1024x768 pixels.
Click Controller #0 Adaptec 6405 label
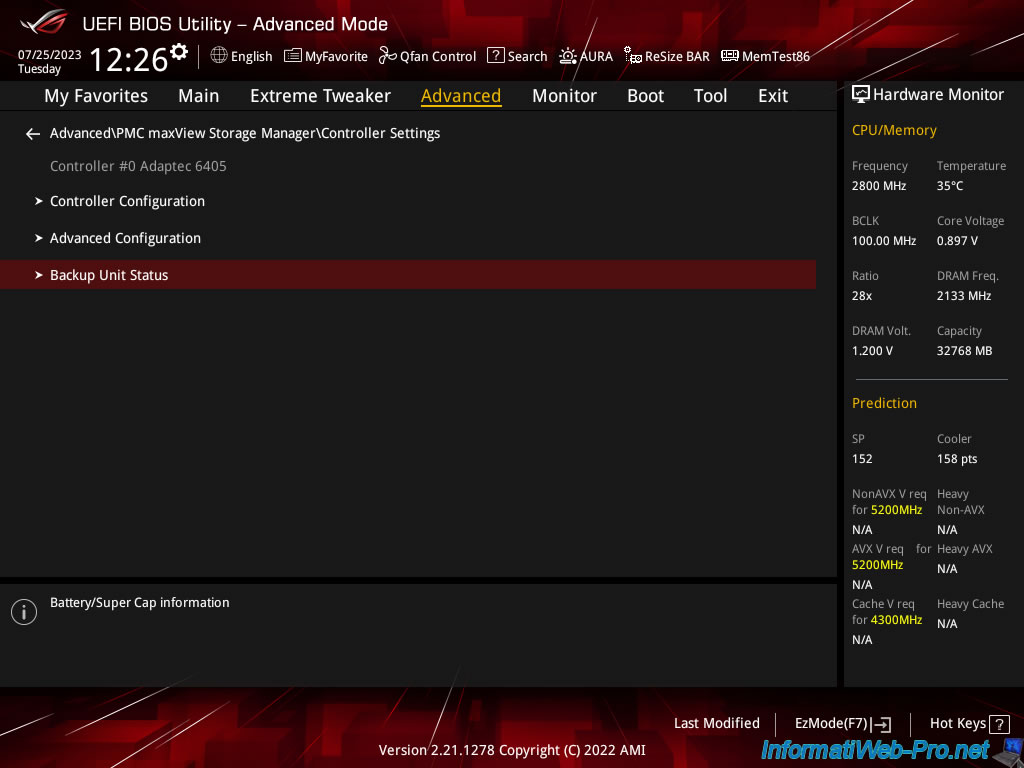point(138,167)
